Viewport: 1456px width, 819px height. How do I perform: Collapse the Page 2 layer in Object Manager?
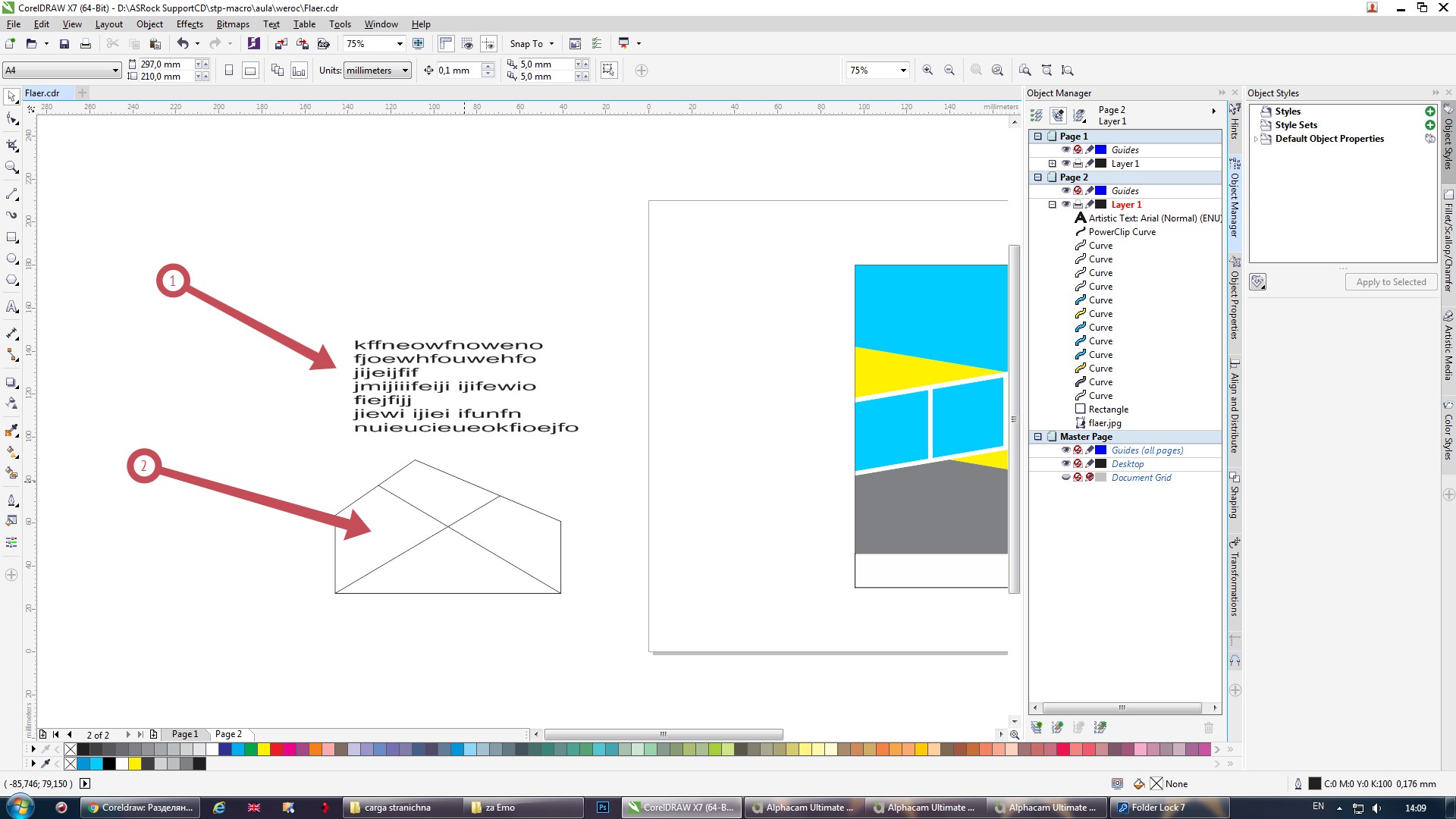1038,177
